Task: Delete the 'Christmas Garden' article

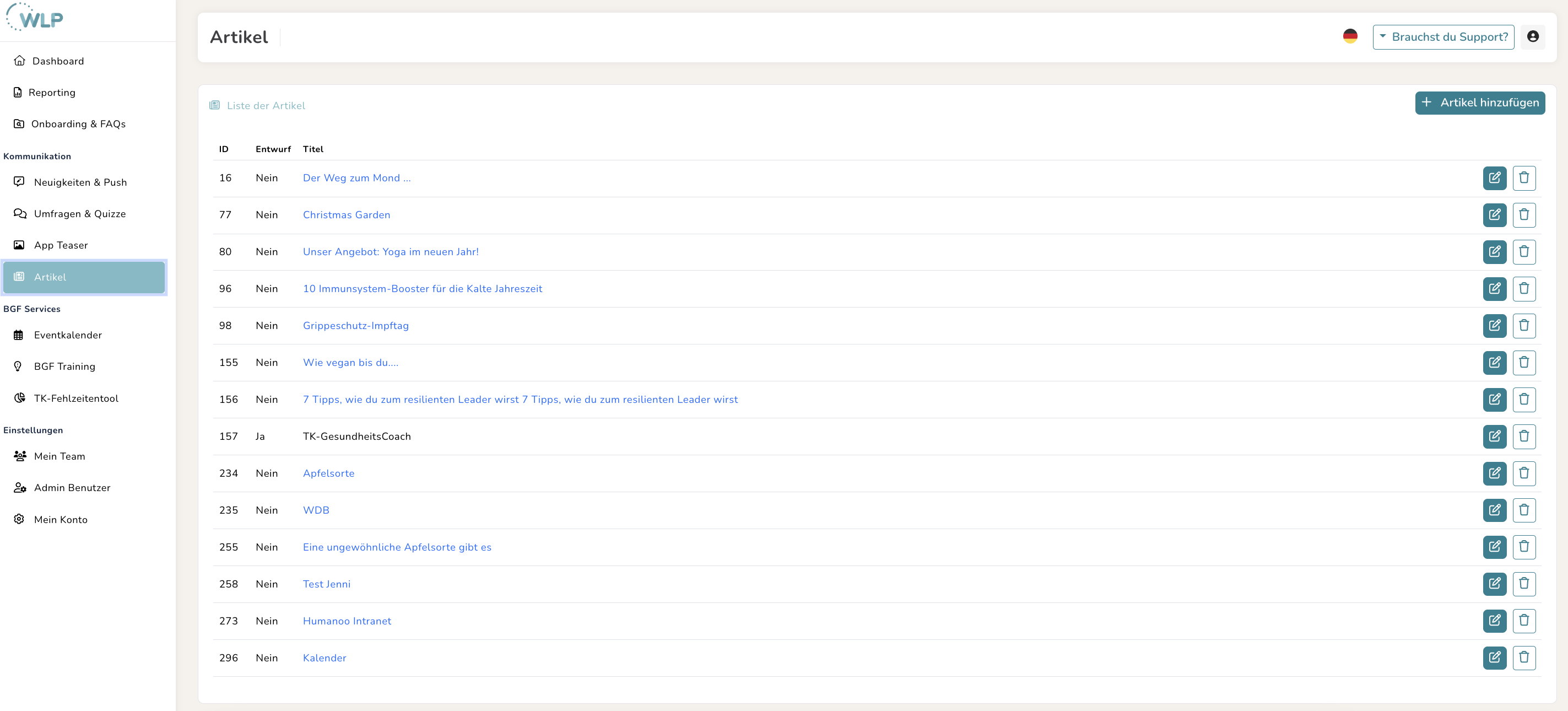Action: 1523,215
